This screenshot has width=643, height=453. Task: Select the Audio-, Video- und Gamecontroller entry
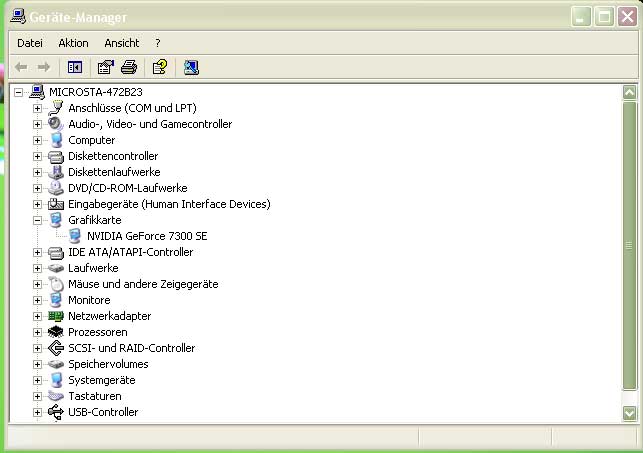tap(150, 124)
